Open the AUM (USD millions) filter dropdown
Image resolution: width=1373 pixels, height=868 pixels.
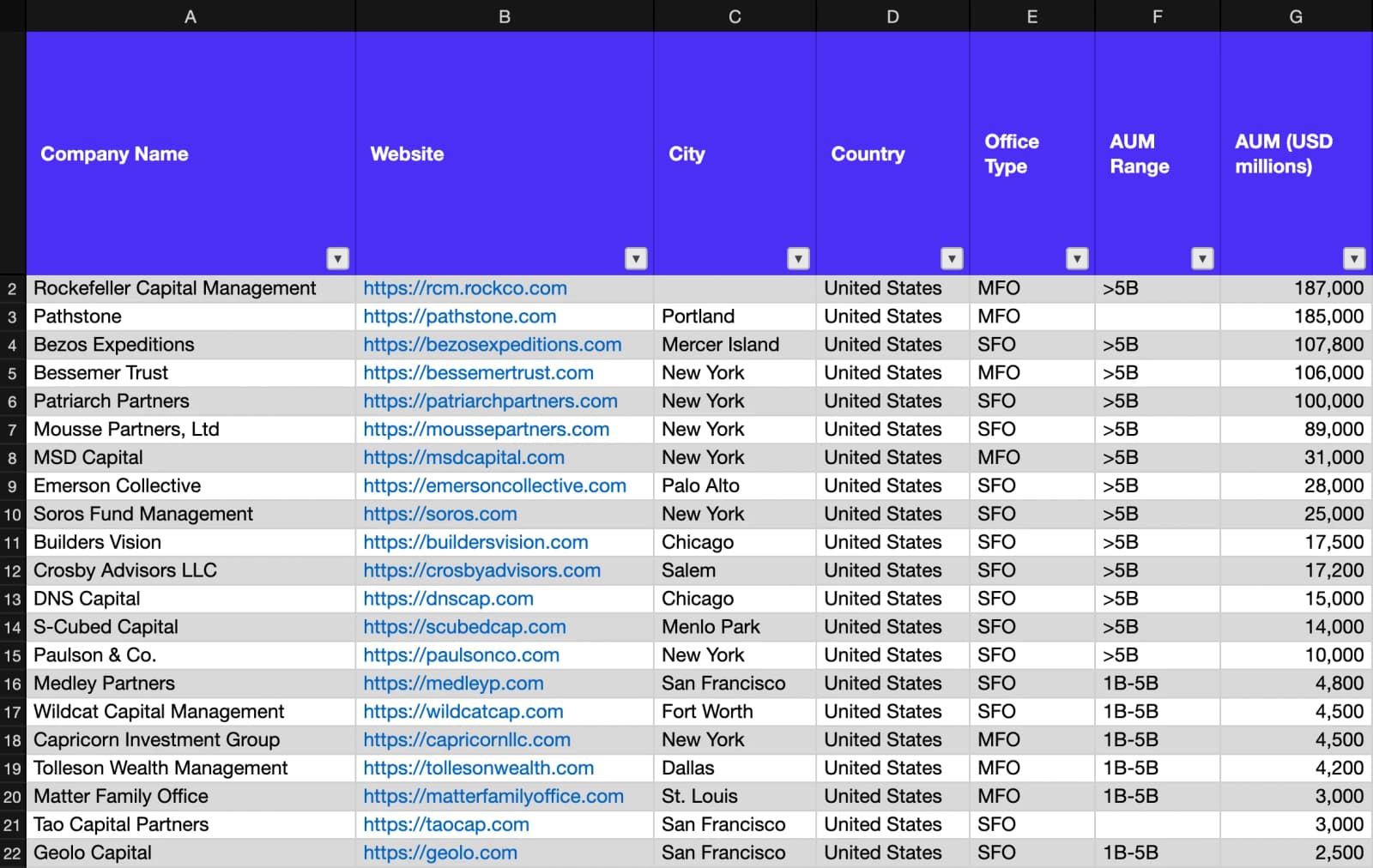point(1354,258)
